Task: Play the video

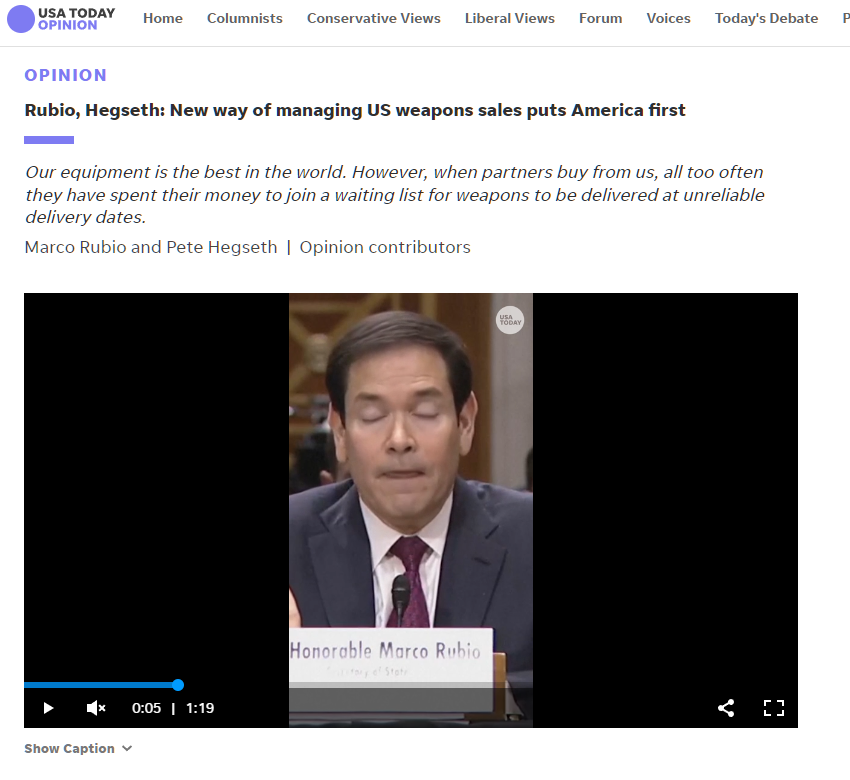Action: coord(48,708)
